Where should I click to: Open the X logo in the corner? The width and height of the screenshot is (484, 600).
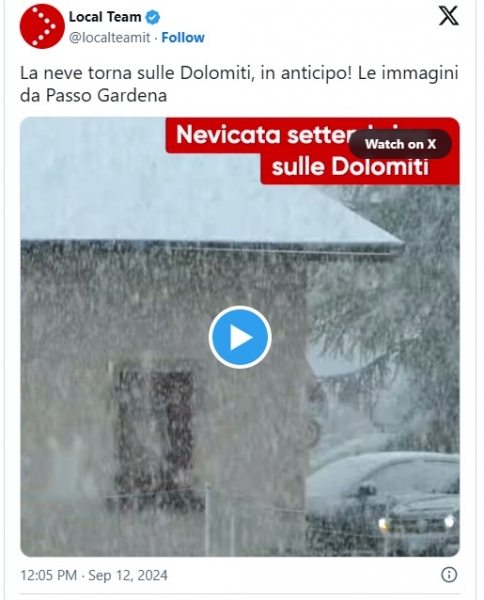(x=448, y=16)
